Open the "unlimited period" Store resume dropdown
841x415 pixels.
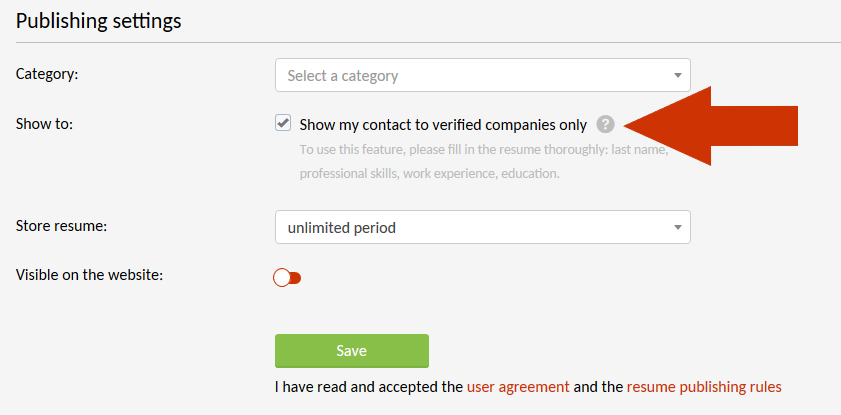click(470, 227)
